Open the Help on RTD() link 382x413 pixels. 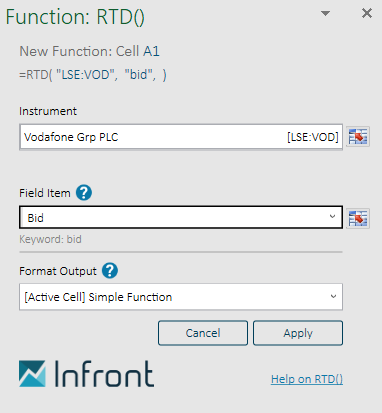(x=307, y=379)
